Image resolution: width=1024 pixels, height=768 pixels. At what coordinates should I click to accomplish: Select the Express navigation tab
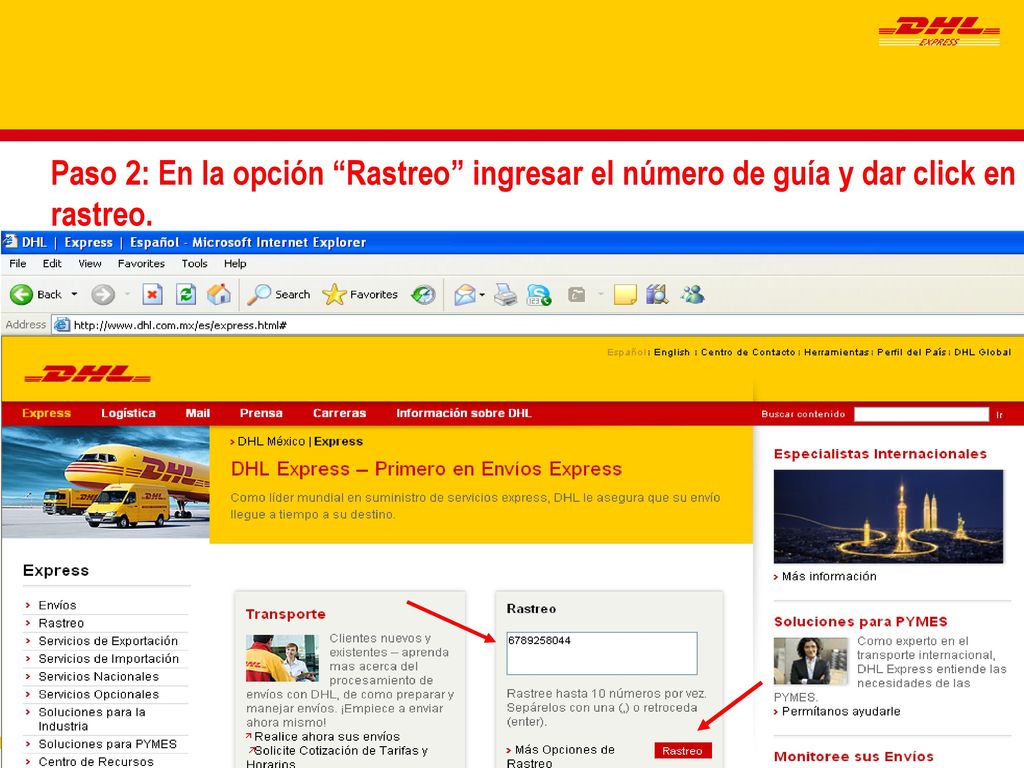46,413
